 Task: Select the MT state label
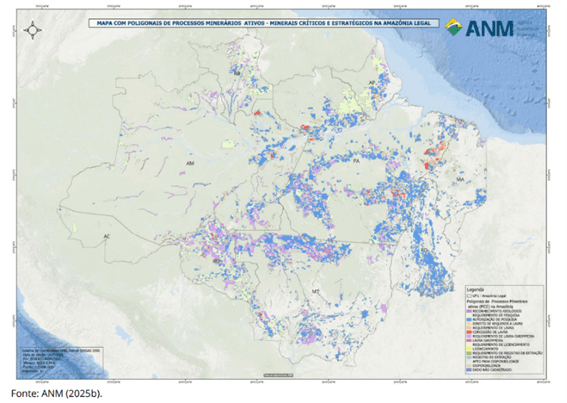316,291
